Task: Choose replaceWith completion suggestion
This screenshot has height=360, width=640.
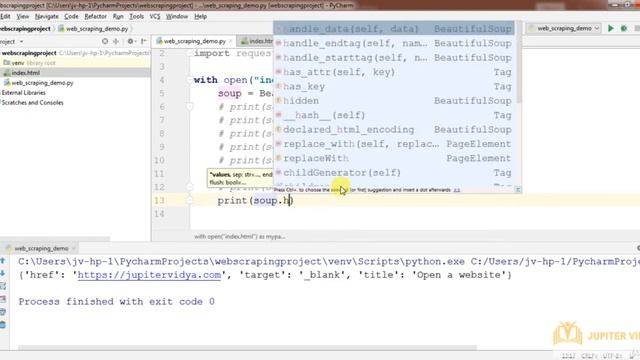Action: 394,158
